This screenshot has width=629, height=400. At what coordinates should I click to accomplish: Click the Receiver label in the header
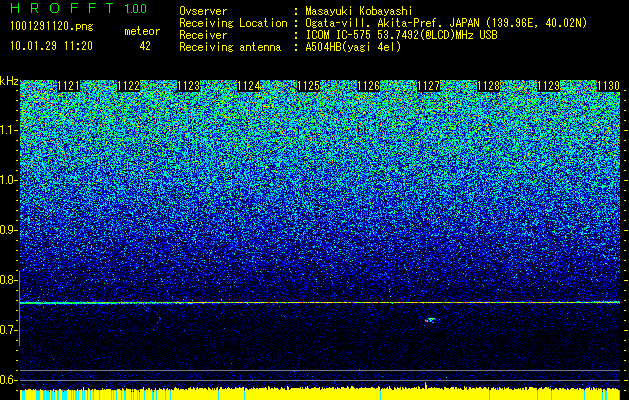click(203, 35)
